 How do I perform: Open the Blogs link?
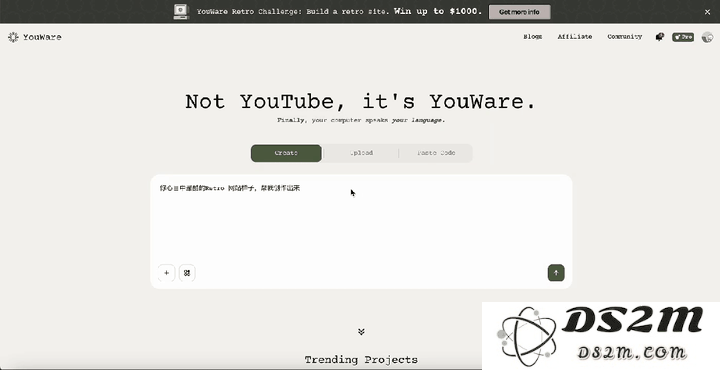point(533,37)
